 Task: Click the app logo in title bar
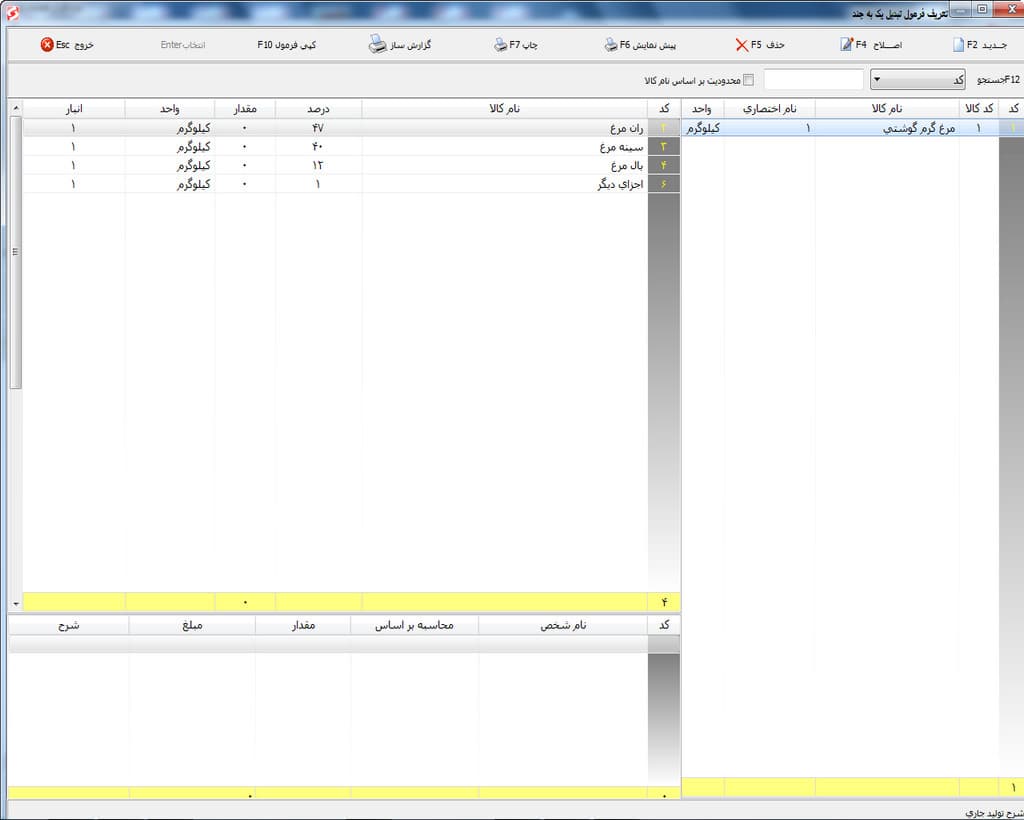12,12
